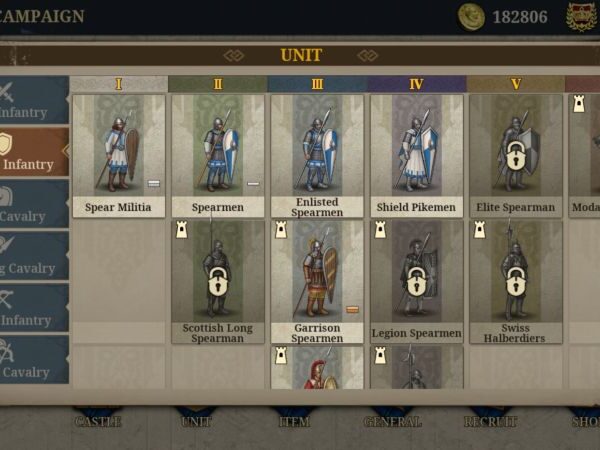Screen dimensions: 600x450
Task: Go to the CASTLE bottom menu
Action: click(x=98, y=421)
